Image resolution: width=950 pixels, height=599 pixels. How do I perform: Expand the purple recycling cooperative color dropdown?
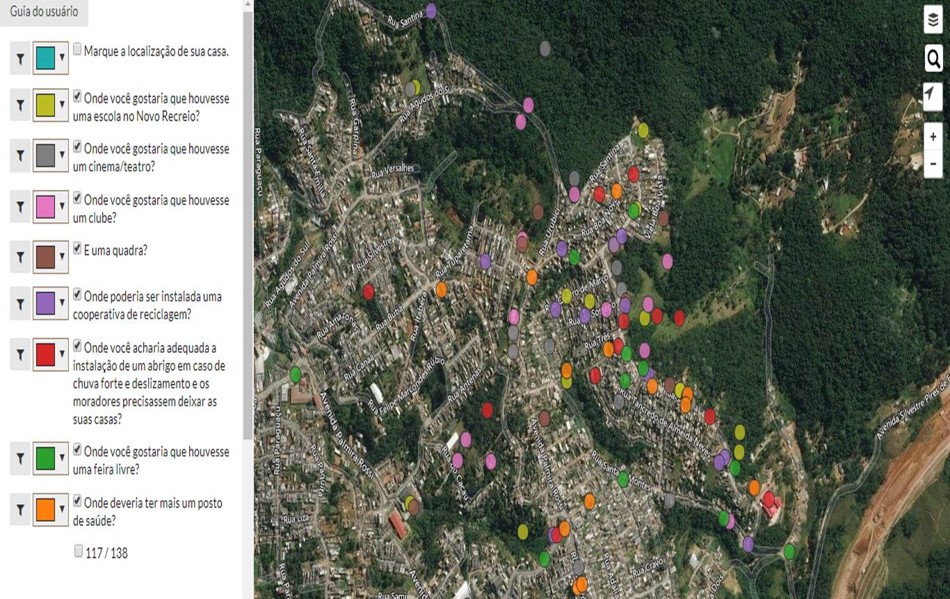click(x=62, y=304)
